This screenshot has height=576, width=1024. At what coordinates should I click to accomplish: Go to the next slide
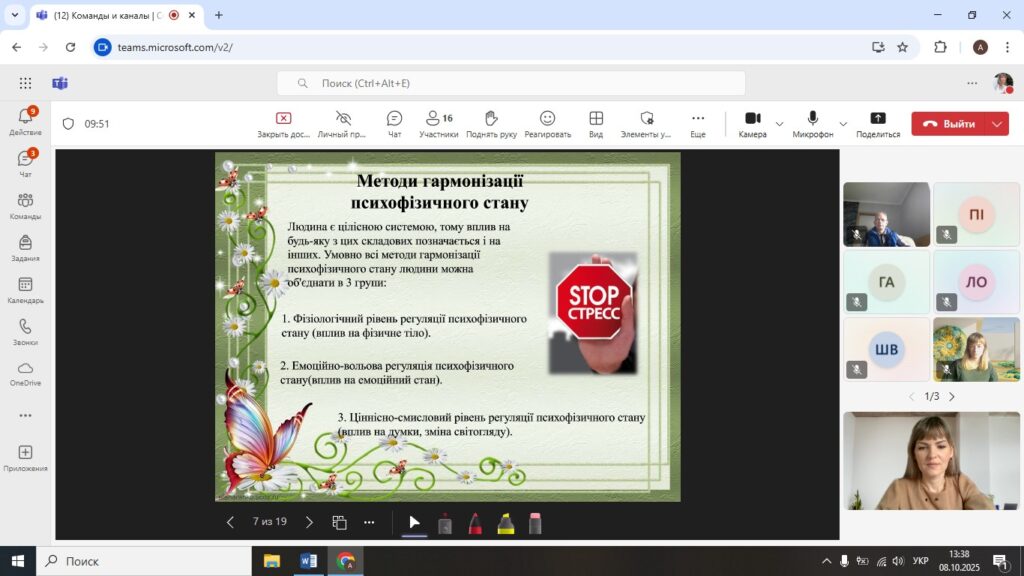(309, 522)
